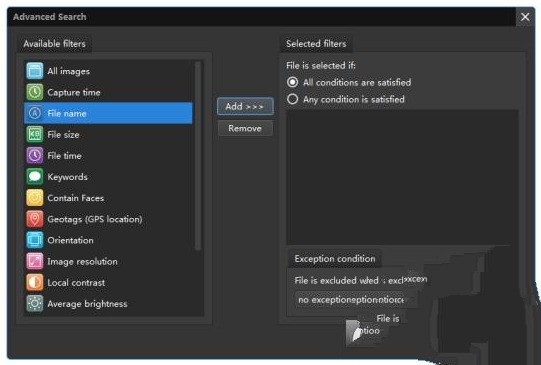Viewport: 541px width, 365px height.
Task: Select the purple File time icon
Action: (35, 155)
